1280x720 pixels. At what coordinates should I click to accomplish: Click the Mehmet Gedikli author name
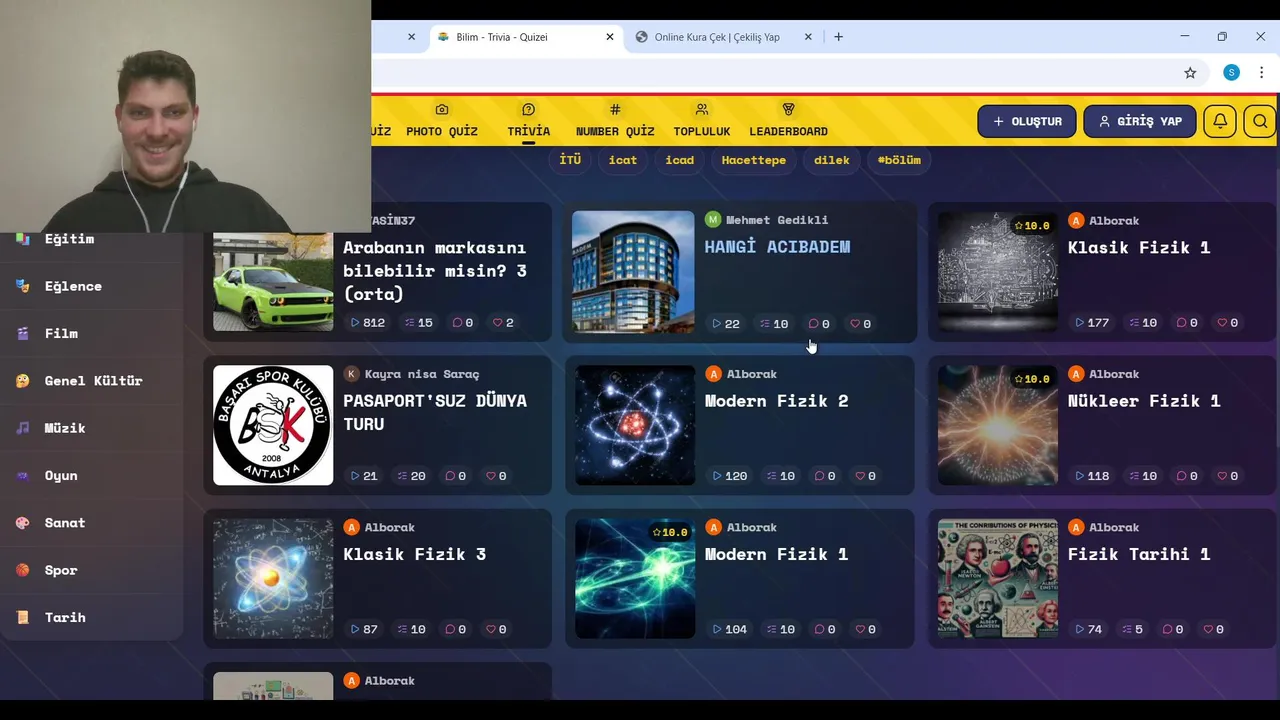coord(777,220)
